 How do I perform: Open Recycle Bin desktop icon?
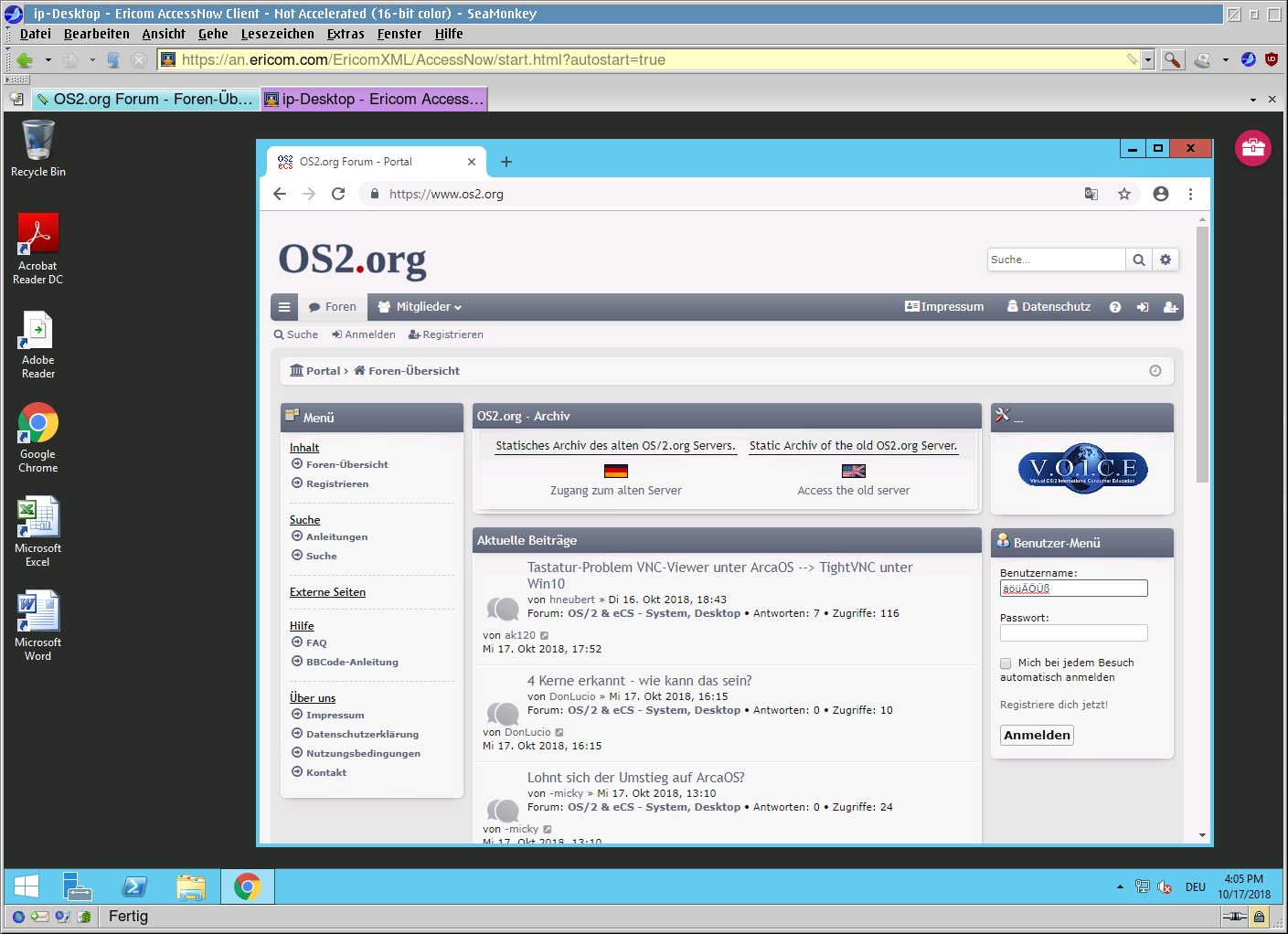pyautogui.click(x=38, y=148)
